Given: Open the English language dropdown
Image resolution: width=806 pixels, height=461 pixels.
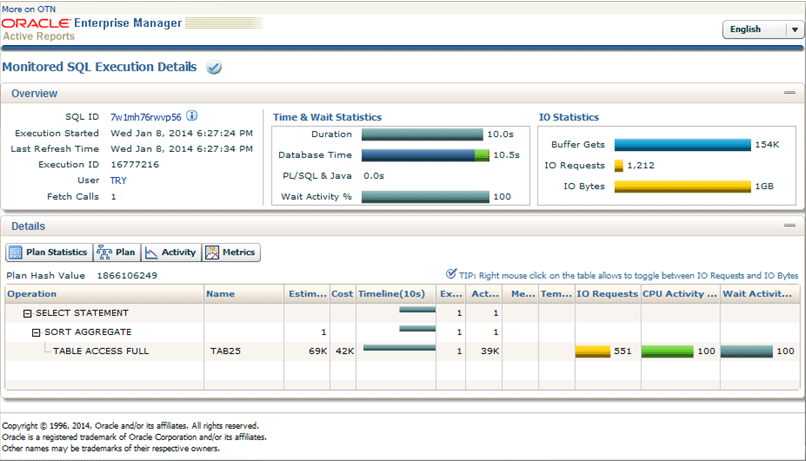Looking at the screenshot, I should click(x=762, y=29).
